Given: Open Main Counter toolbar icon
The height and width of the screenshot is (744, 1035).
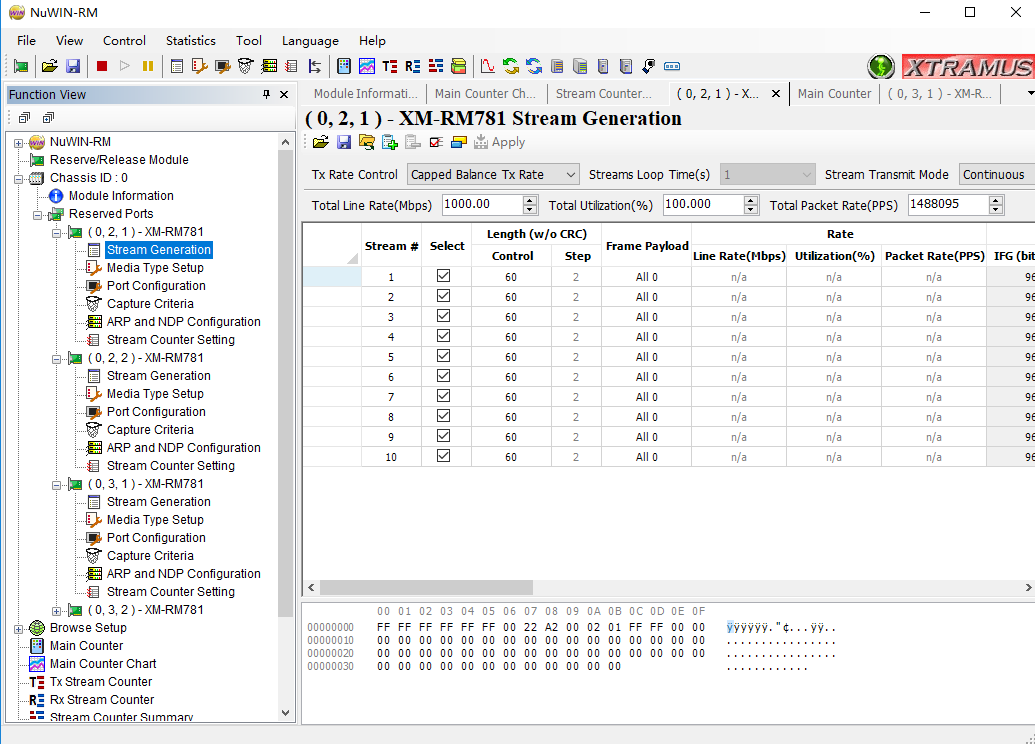Looking at the screenshot, I should click(344, 66).
